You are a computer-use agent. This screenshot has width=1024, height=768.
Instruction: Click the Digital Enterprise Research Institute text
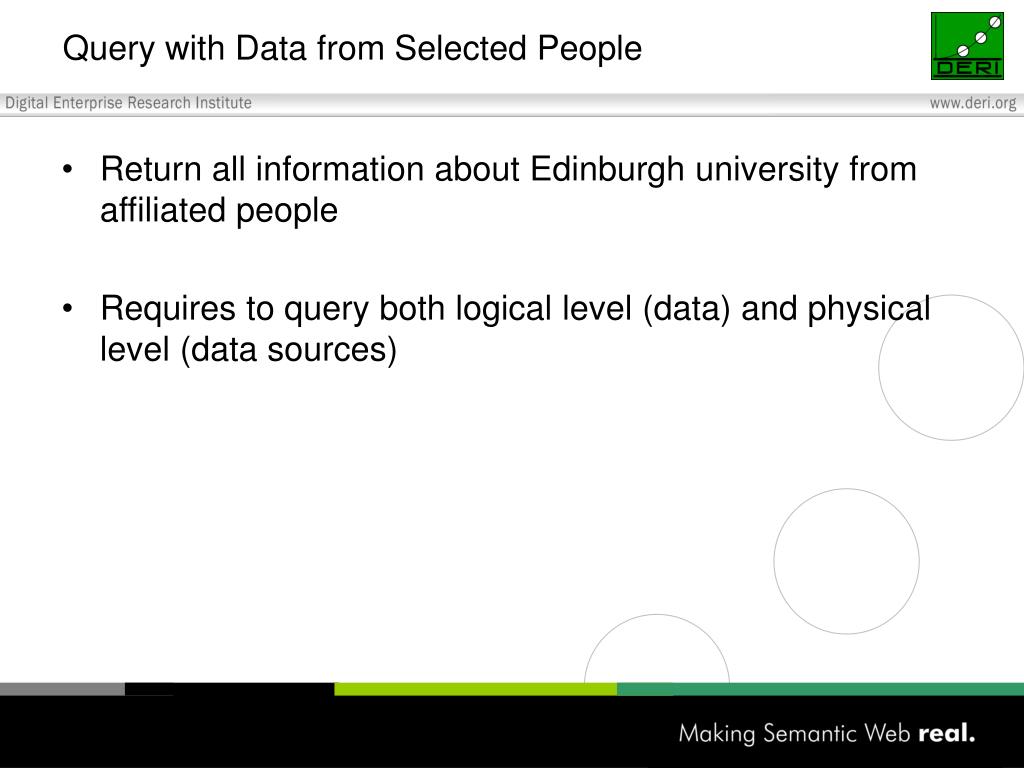pyautogui.click(x=128, y=103)
